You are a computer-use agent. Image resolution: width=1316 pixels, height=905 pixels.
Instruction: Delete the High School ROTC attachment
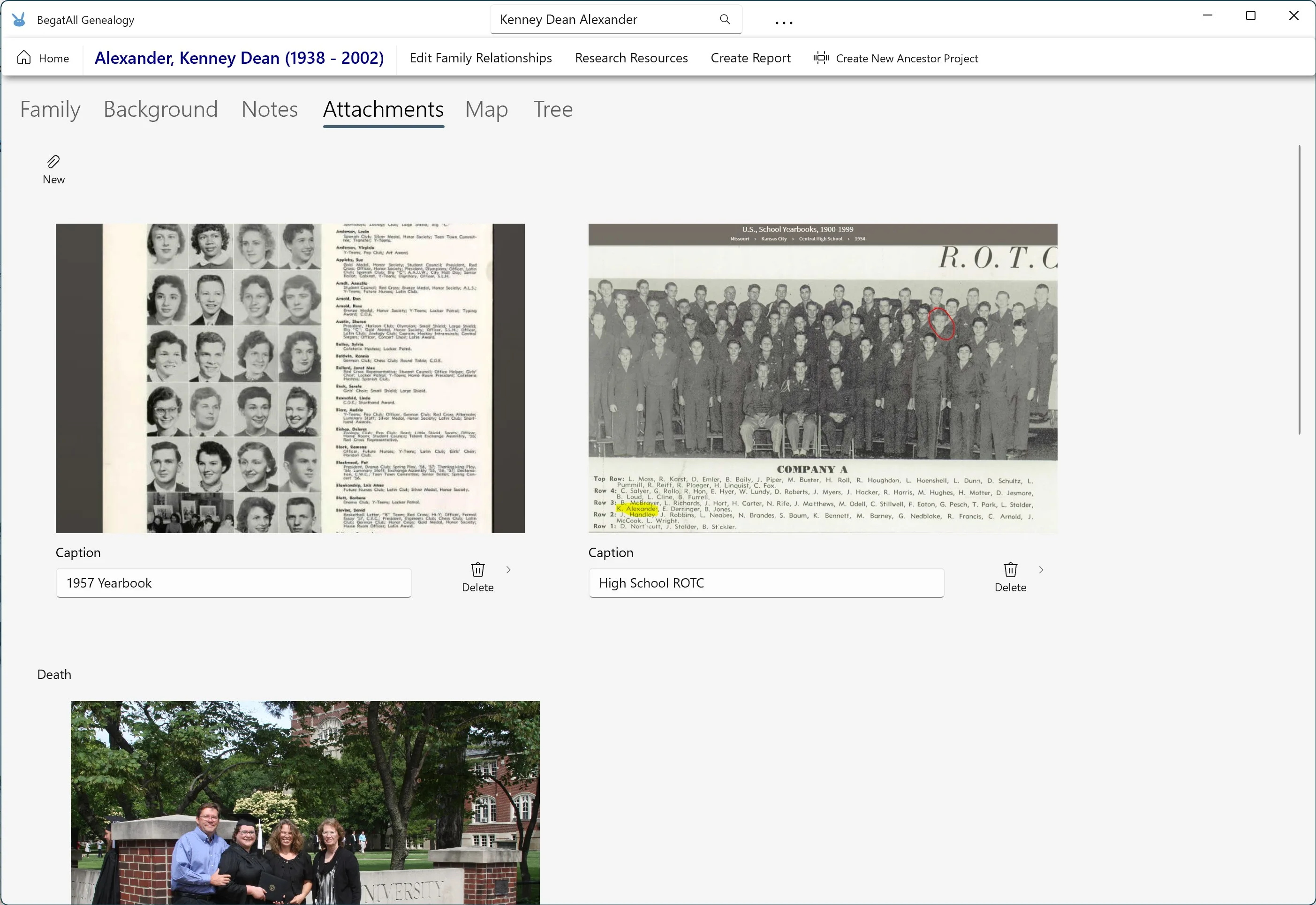point(1010,577)
